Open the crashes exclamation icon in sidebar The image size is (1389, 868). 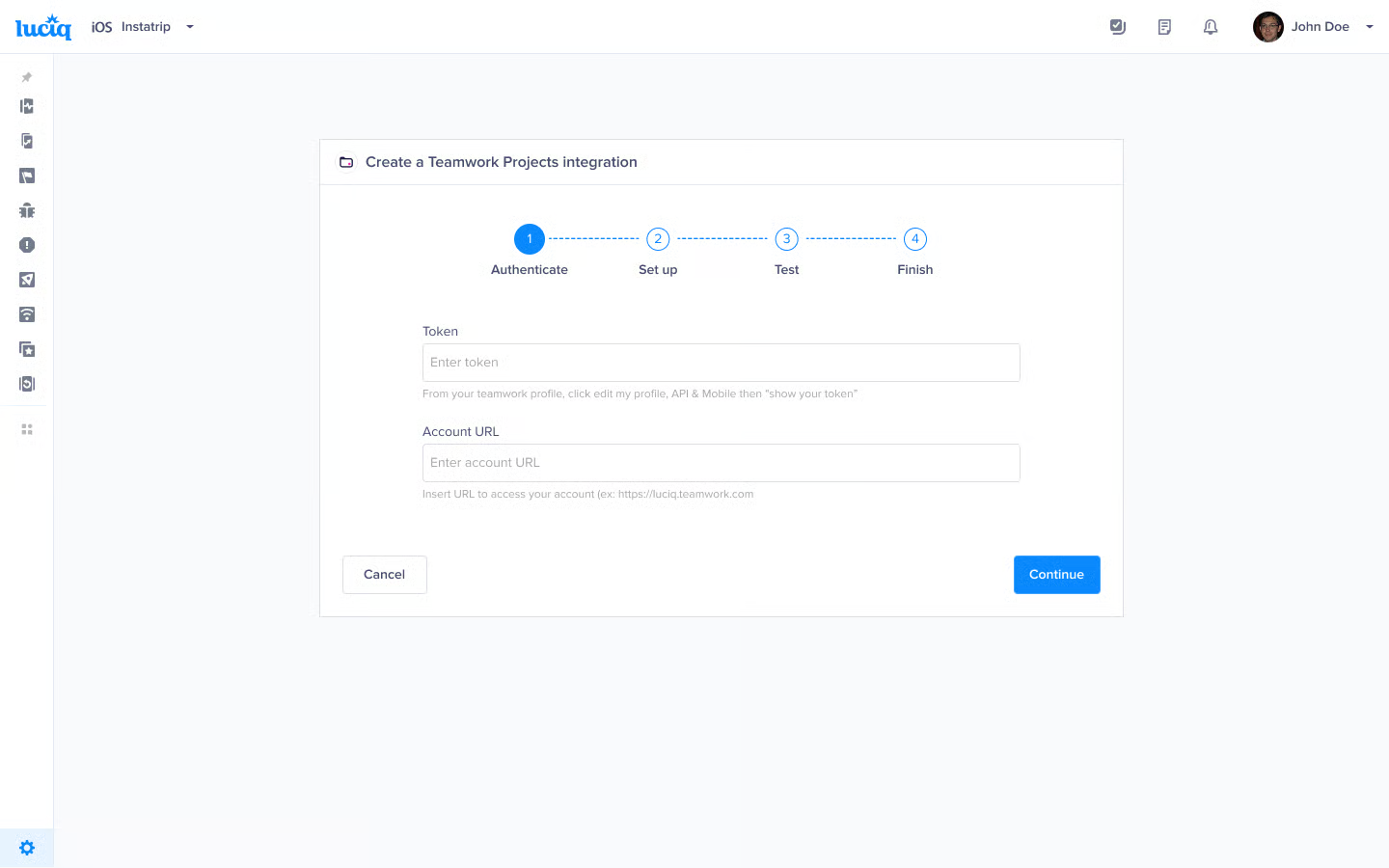pos(27,245)
